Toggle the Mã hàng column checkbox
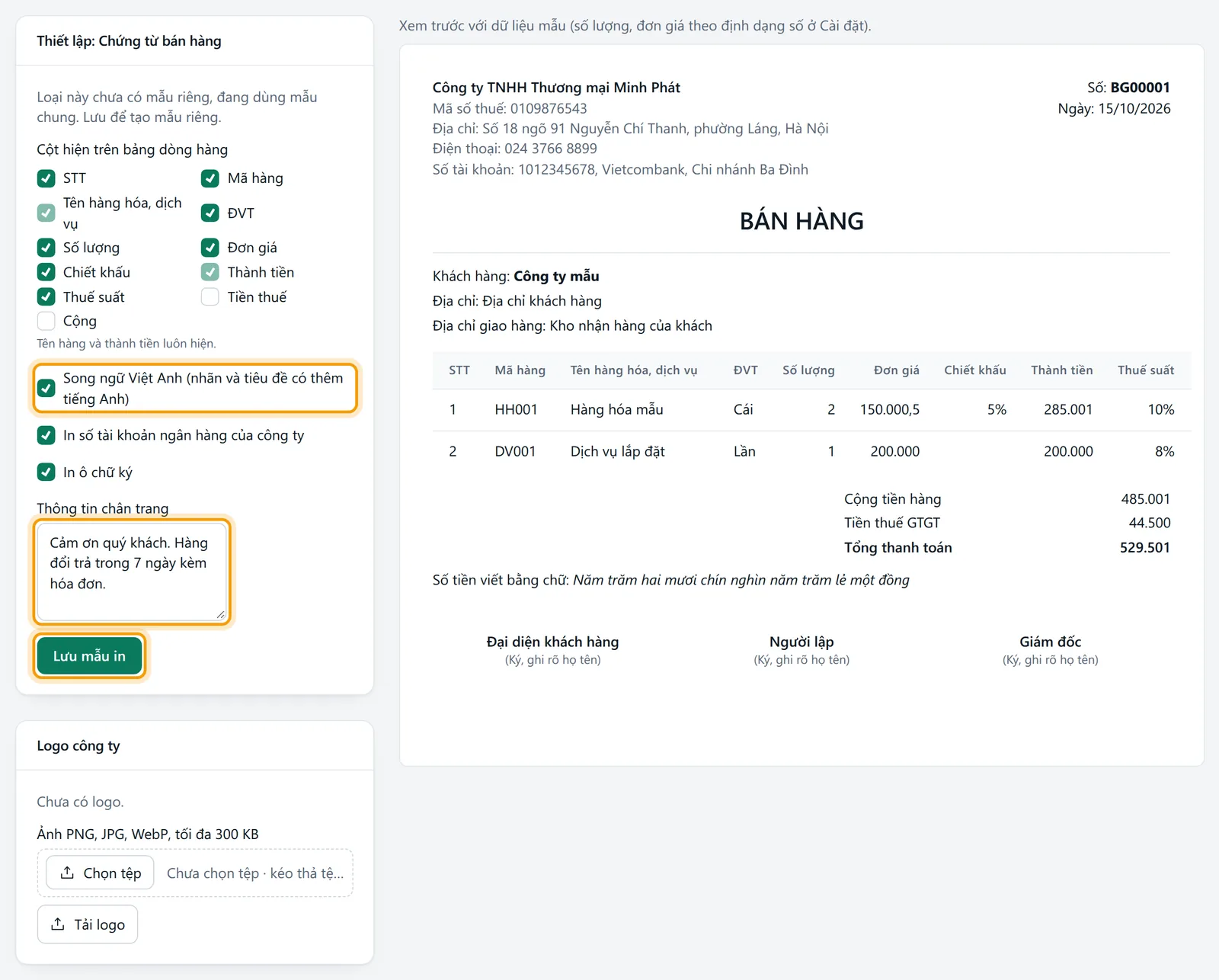This screenshot has width=1219, height=980. coord(210,178)
